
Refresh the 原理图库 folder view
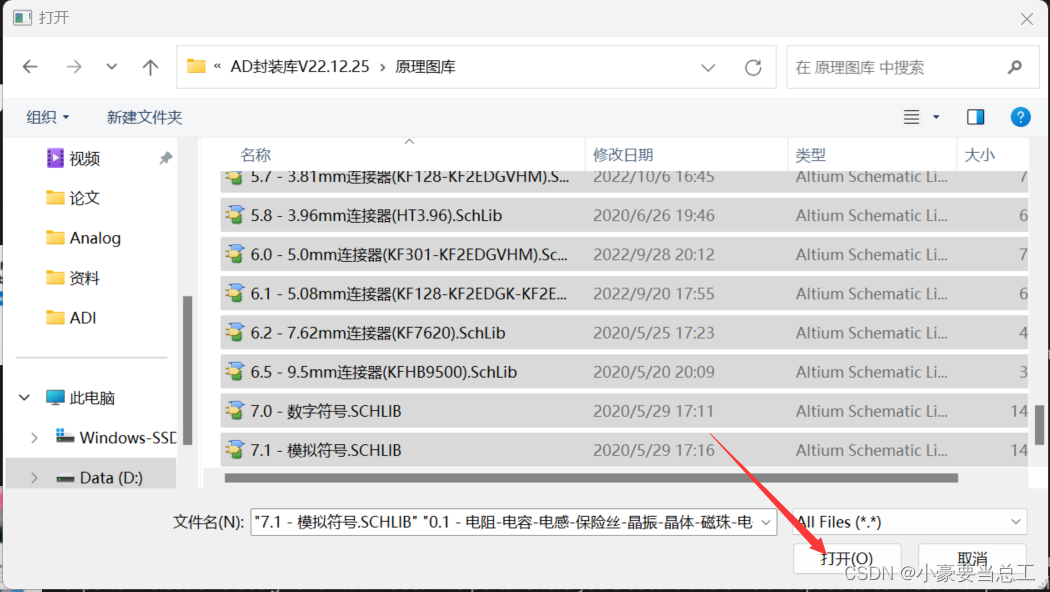click(x=753, y=66)
